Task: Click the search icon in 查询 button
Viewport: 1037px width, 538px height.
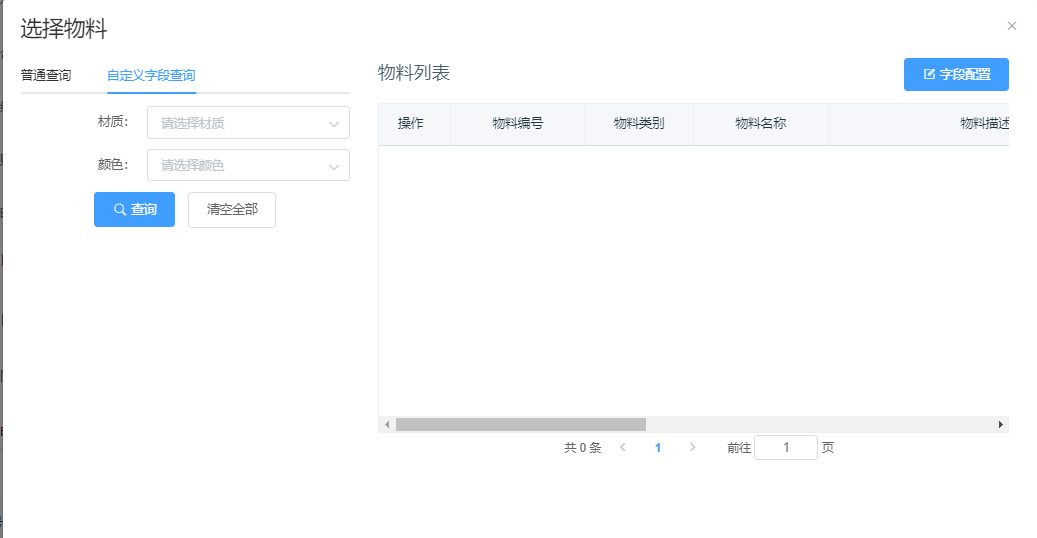Action: pyautogui.click(x=120, y=210)
